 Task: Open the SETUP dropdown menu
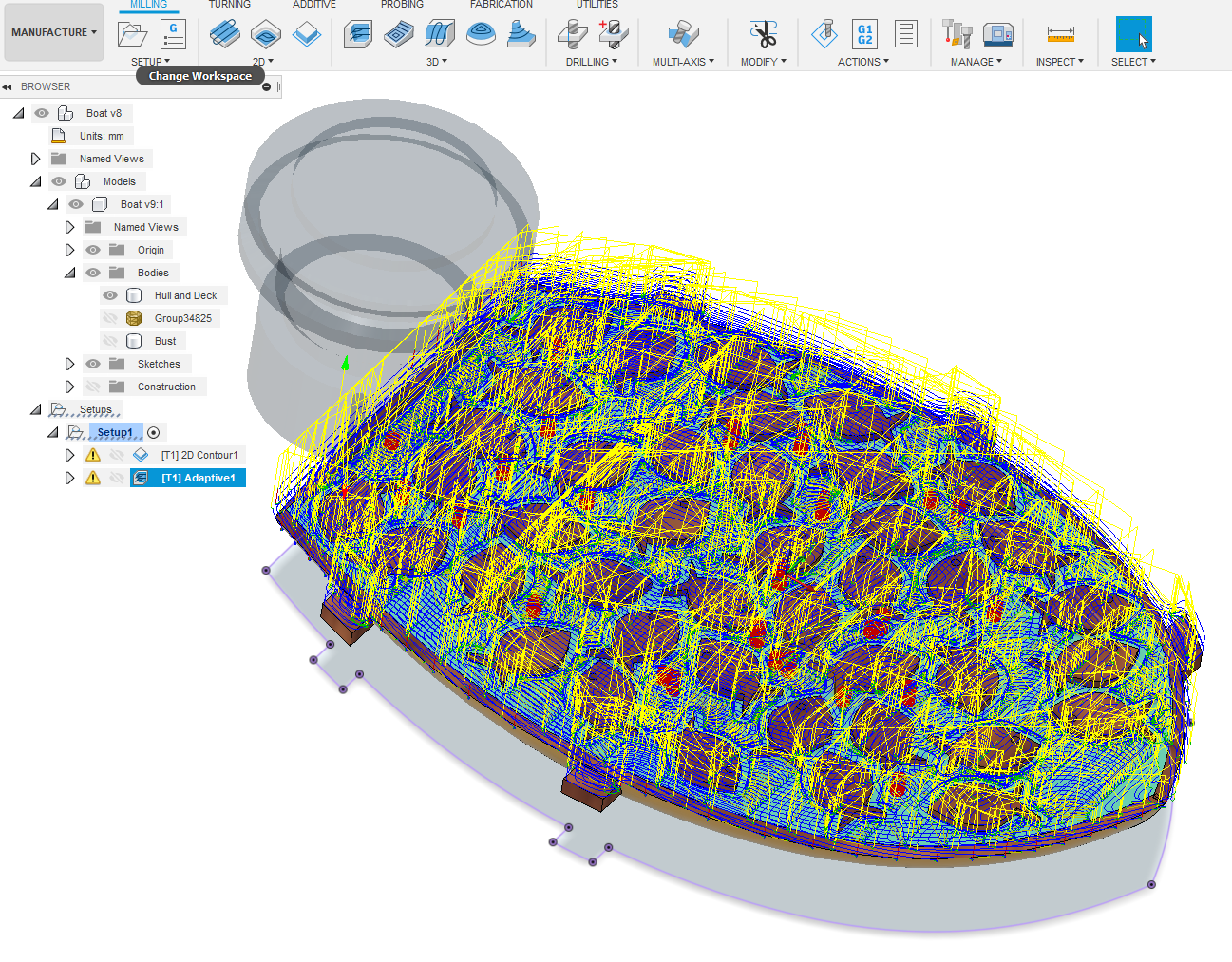150,62
